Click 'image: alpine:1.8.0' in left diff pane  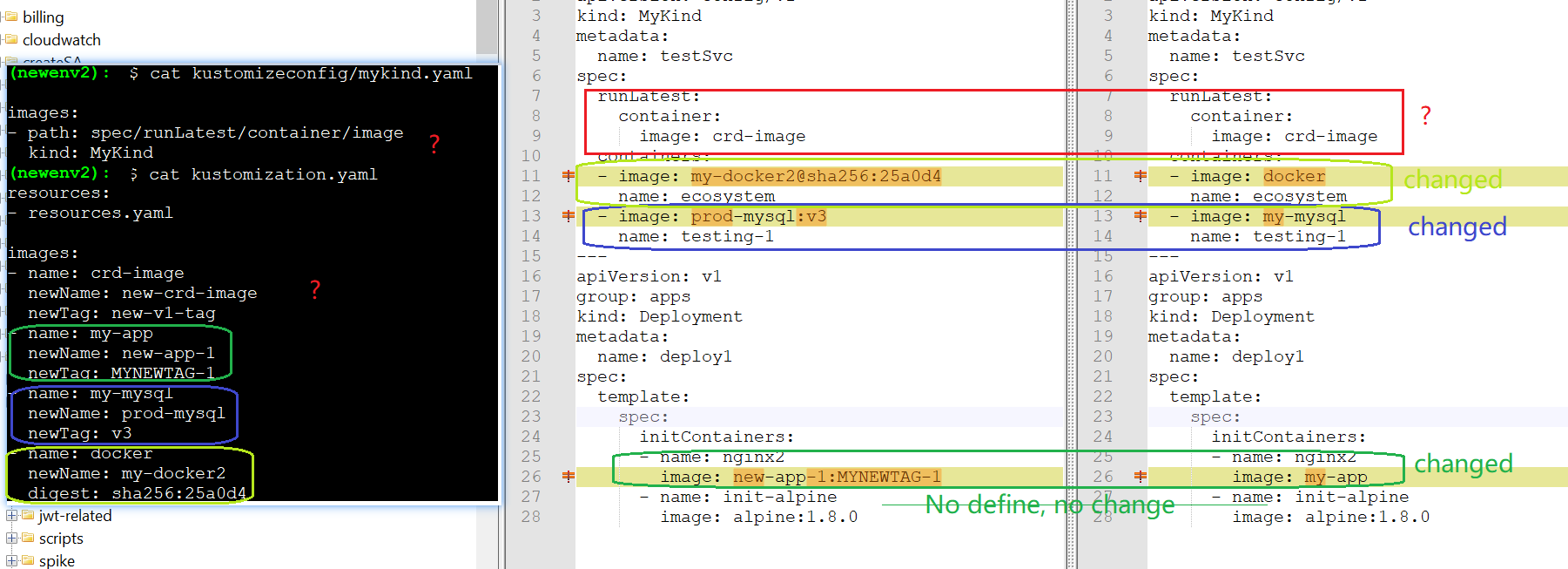coord(759,517)
